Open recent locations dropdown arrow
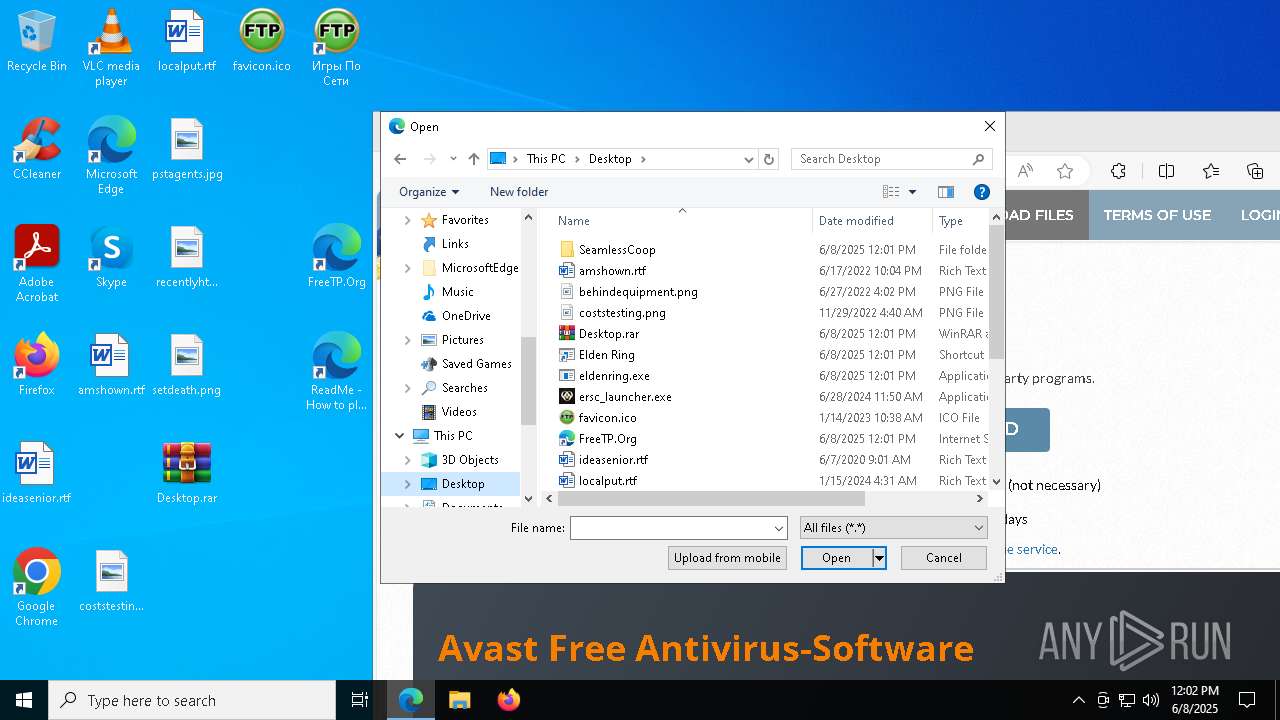 (453, 159)
